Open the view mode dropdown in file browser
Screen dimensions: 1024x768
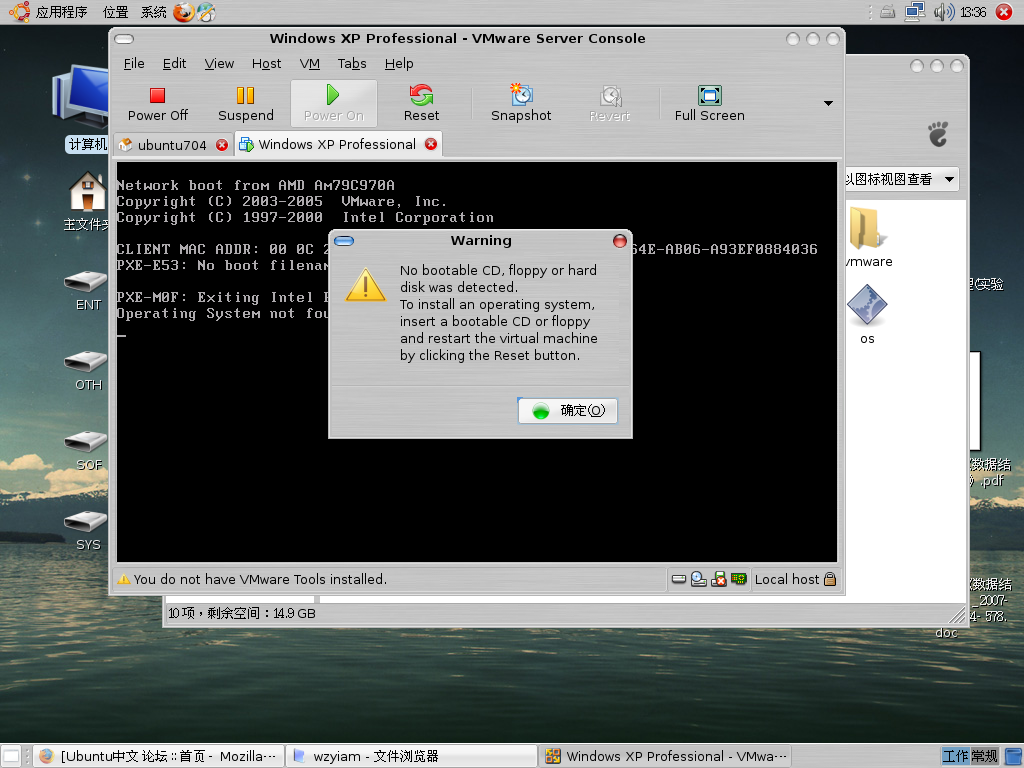click(x=901, y=179)
